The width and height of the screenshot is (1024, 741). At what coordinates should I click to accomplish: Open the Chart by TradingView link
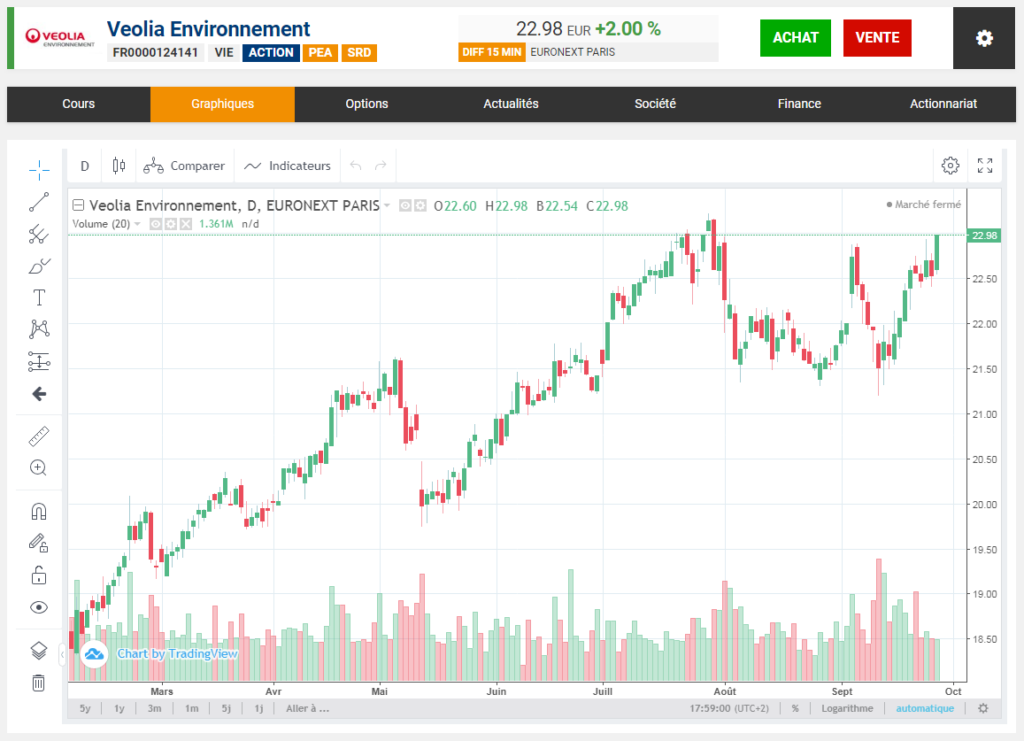pos(176,653)
